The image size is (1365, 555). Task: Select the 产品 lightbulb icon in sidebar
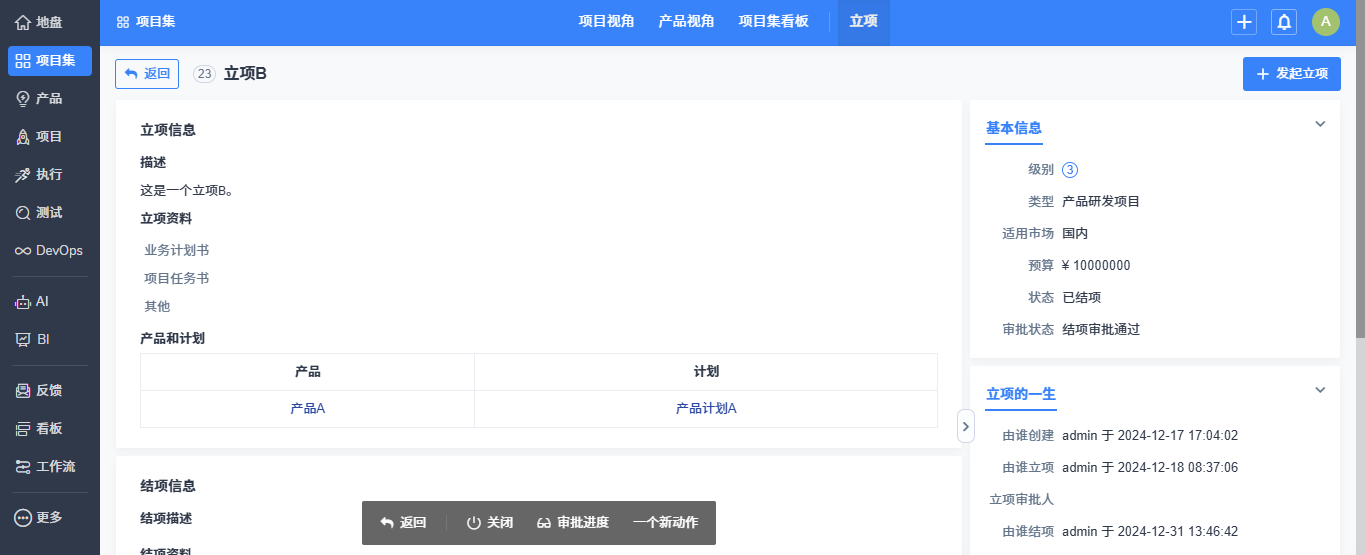(x=22, y=98)
